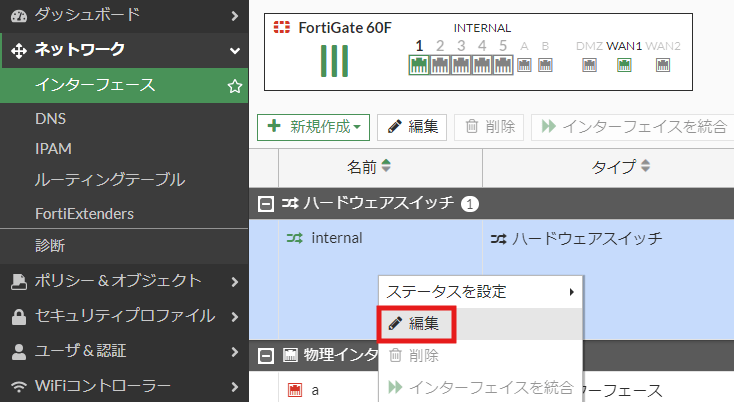Screen dimensions: 734x402
Task: Select port B on FortiGate faceplate
Action: 545,65
